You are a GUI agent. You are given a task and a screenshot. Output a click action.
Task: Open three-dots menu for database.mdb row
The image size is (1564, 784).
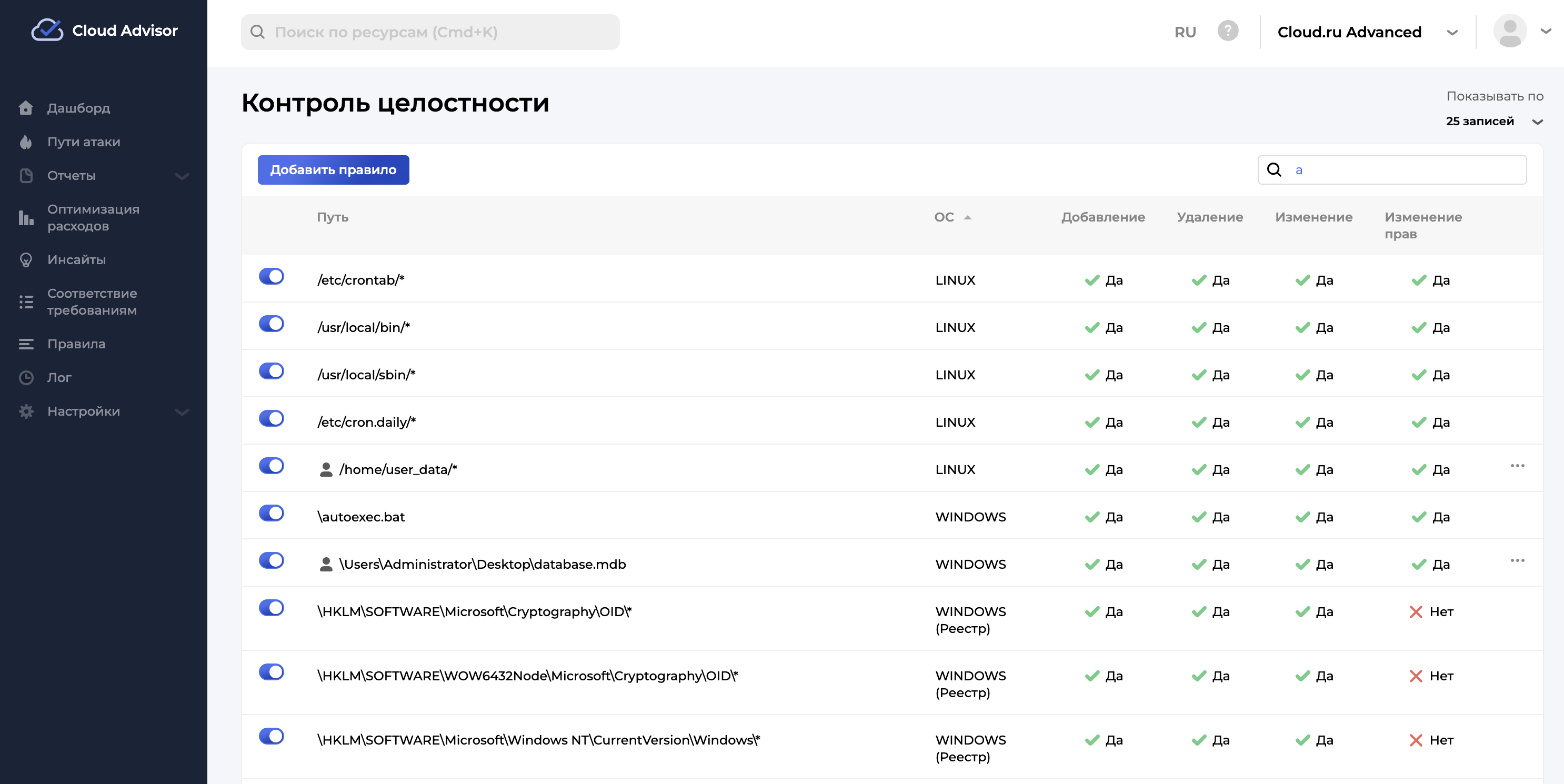click(1517, 560)
